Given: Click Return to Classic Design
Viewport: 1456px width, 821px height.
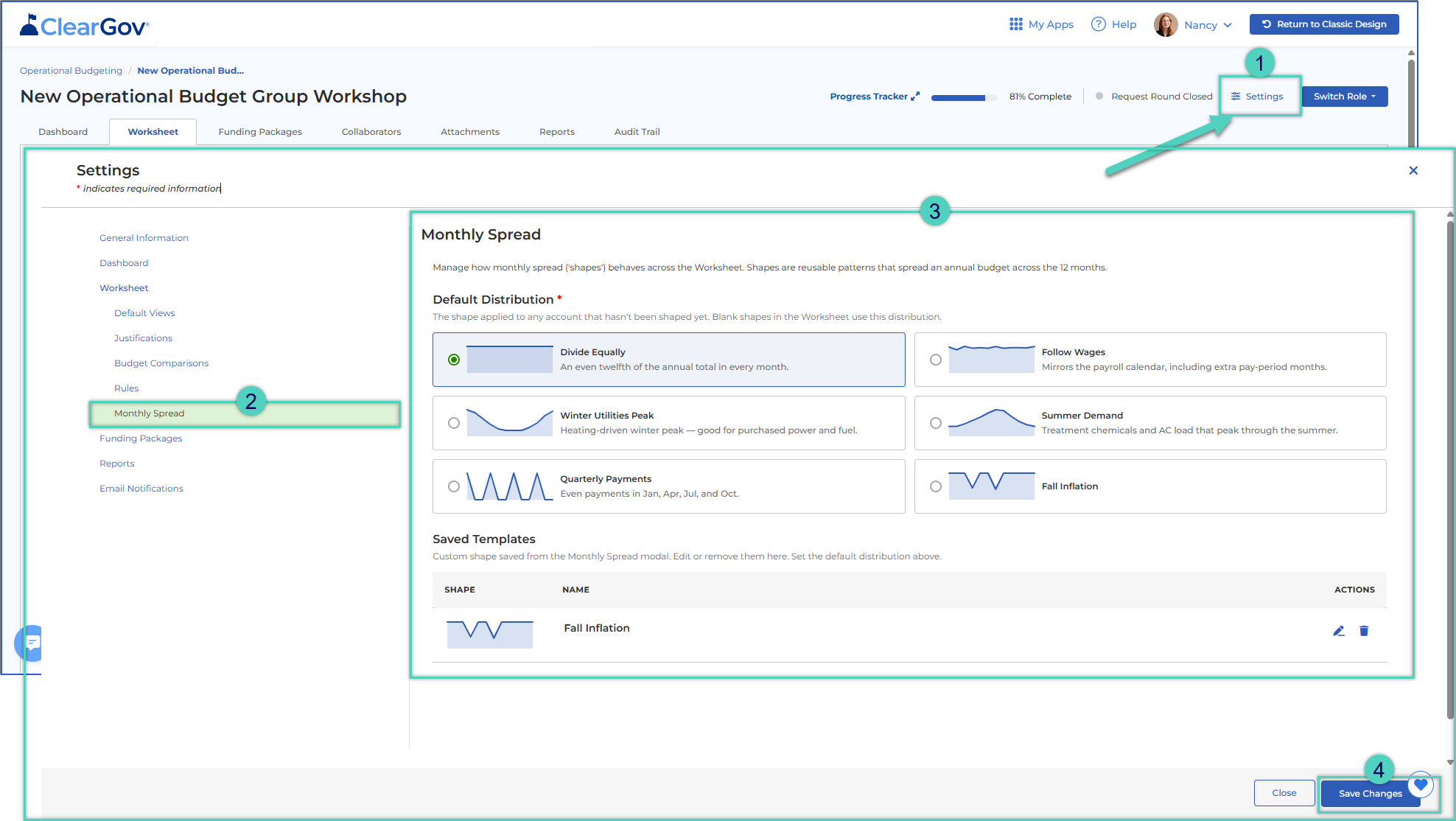Looking at the screenshot, I should point(1324,24).
